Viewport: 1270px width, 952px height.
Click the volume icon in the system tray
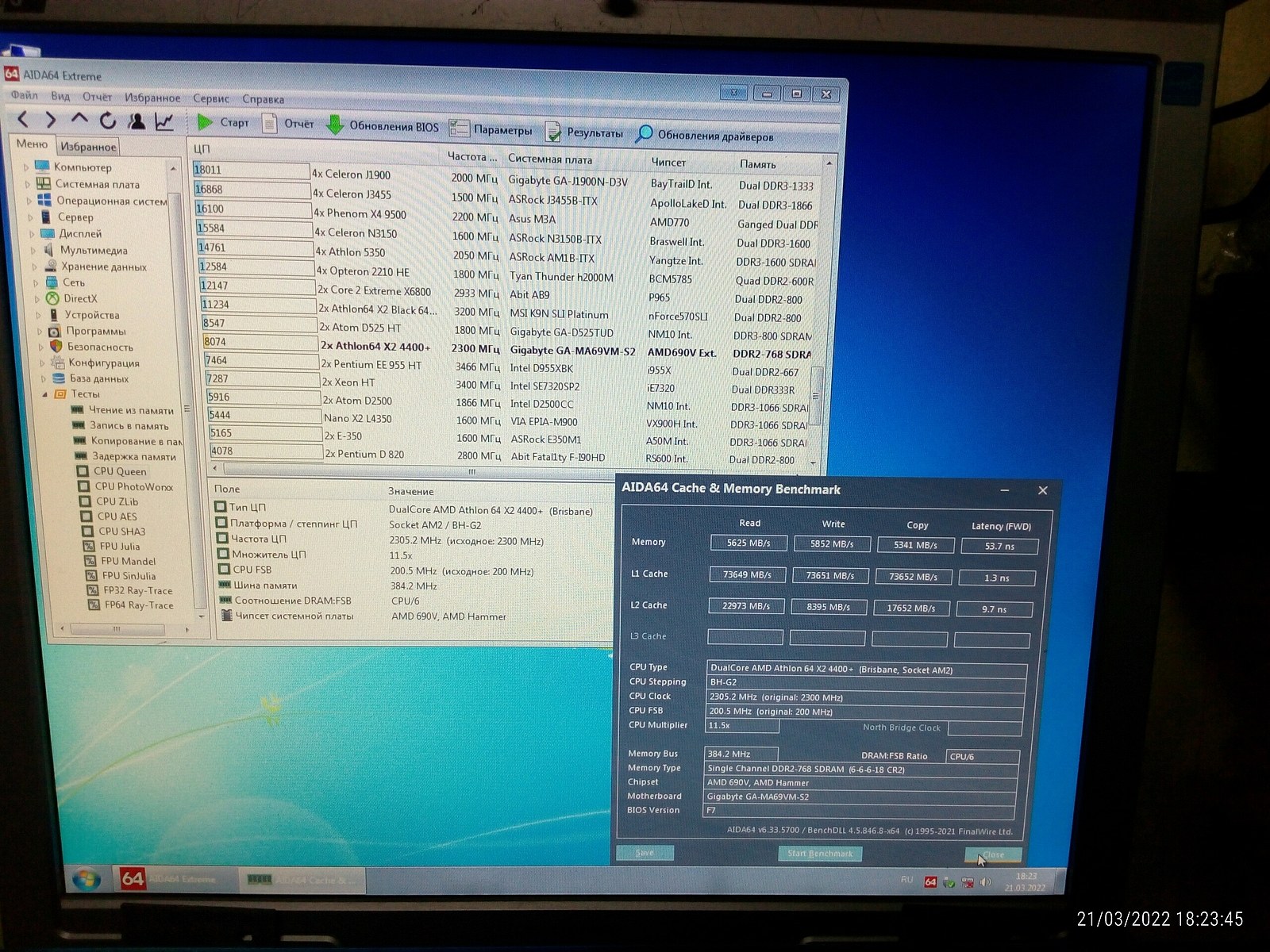[985, 882]
